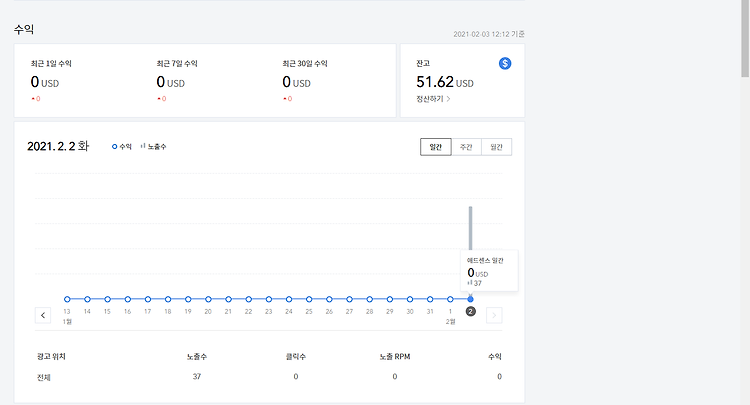Click the highlighted day 2 date badge
The height and width of the screenshot is (405, 750).
click(x=471, y=312)
